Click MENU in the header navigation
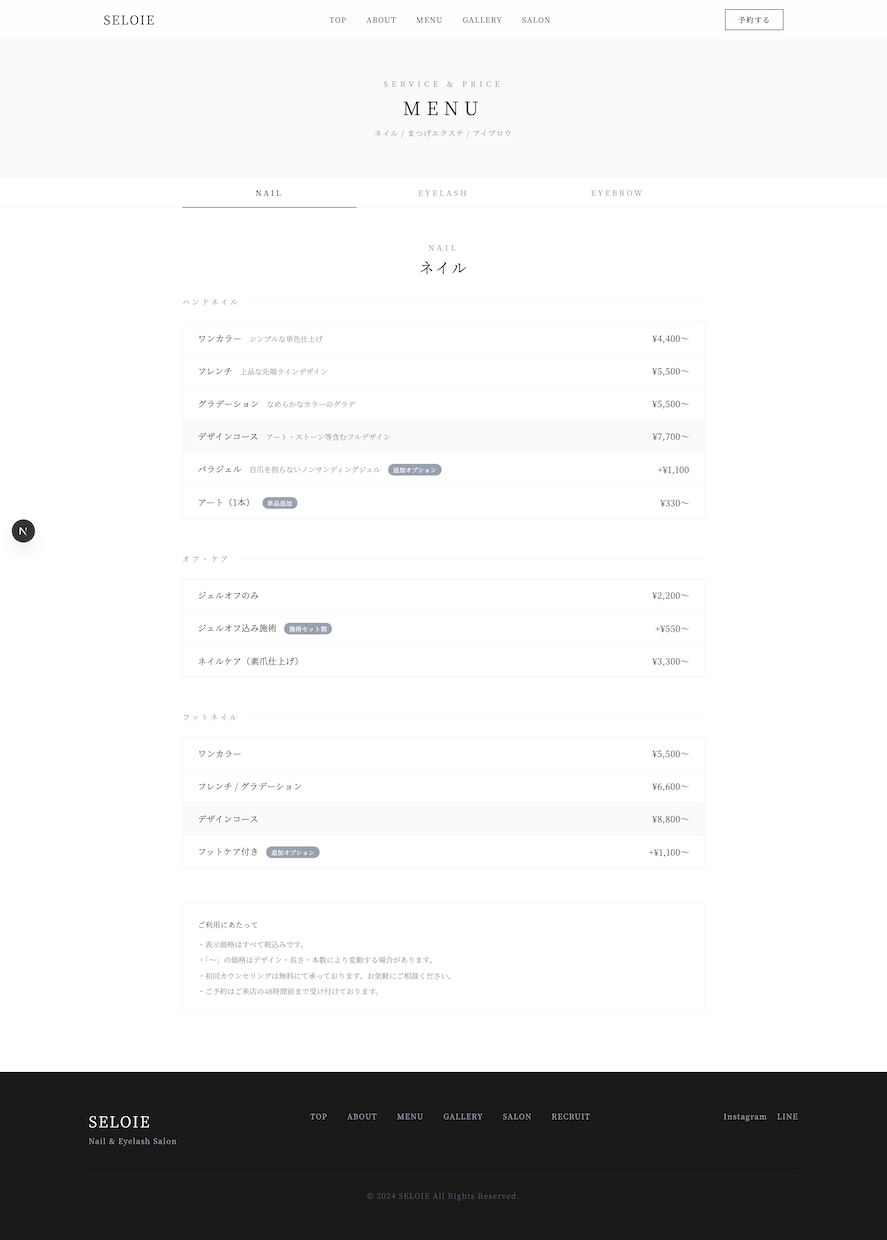This screenshot has height=1240, width=887. [429, 20]
